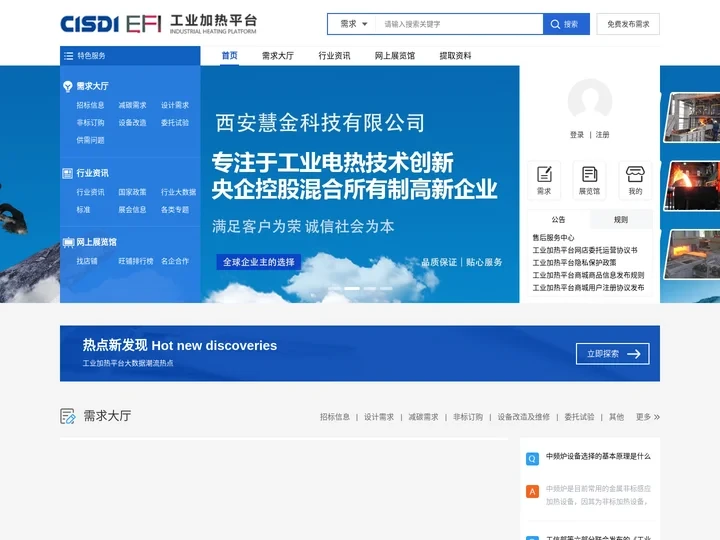Image resolution: width=720 pixels, height=540 pixels.
Task: Click the top factory thumbnail image
Action: tap(692, 117)
